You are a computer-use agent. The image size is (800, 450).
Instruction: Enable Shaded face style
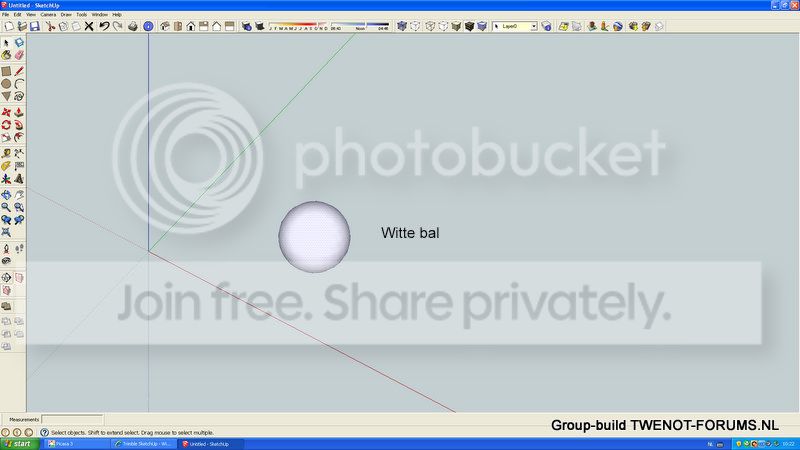tap(456, 26)
